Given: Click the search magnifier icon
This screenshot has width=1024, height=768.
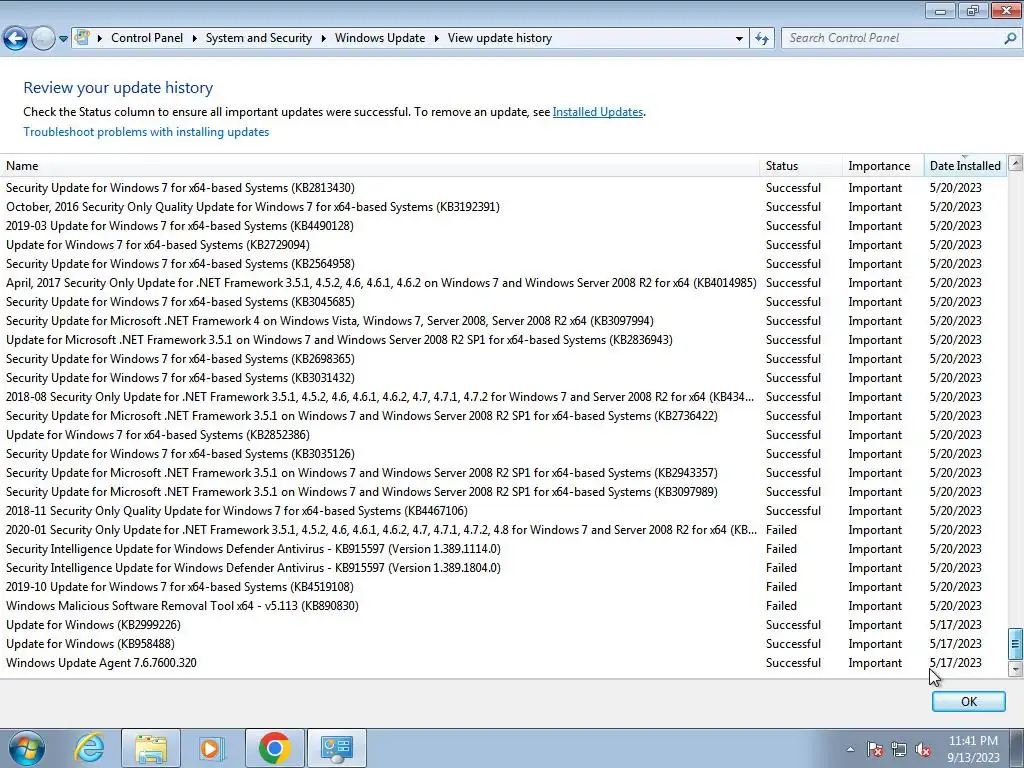Looking at the screenshot, I should 1010,38.
